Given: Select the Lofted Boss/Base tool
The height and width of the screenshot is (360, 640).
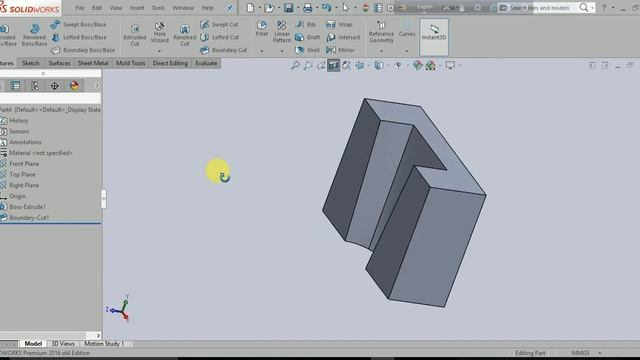Looking at the screenshot, I should (x=79, y=37).
